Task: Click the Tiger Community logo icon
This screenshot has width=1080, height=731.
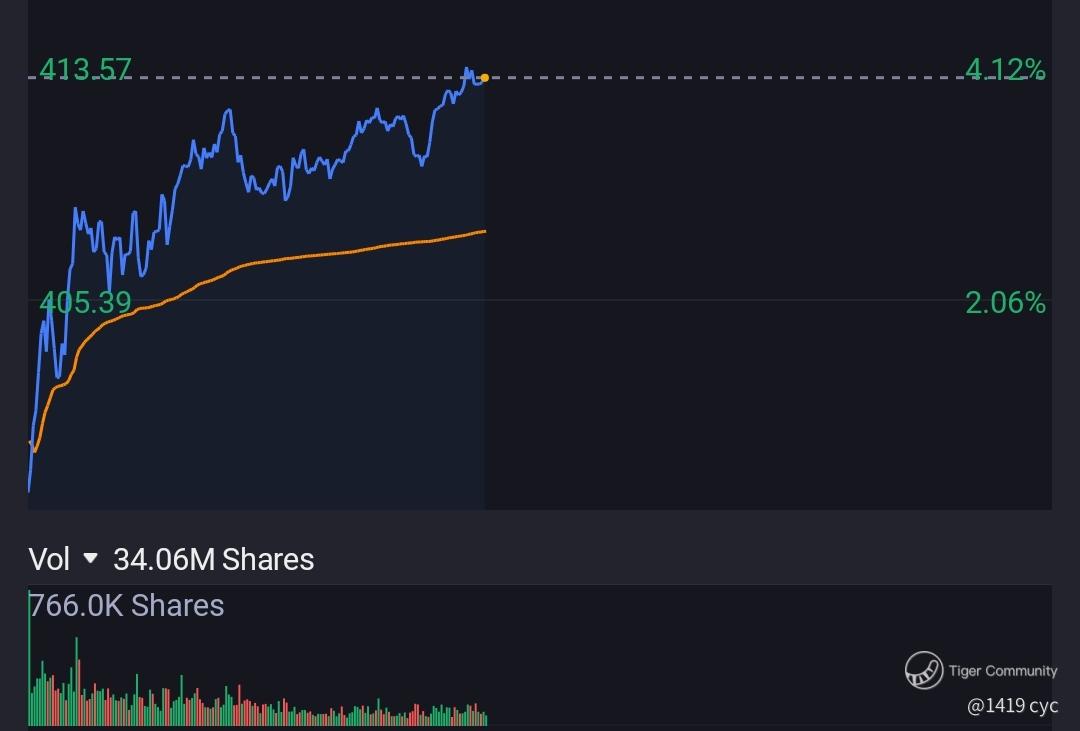Action: [x=924, y=670]
